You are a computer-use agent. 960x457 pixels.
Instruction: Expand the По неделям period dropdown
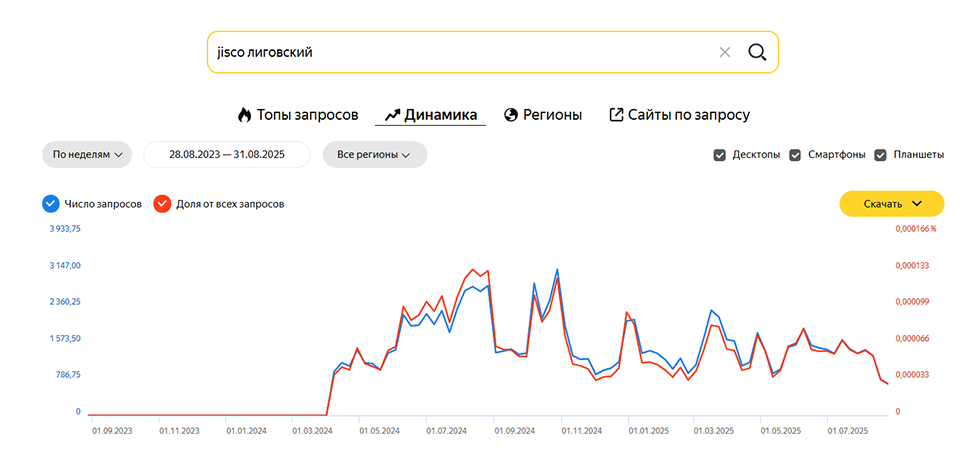pos(88,154)
